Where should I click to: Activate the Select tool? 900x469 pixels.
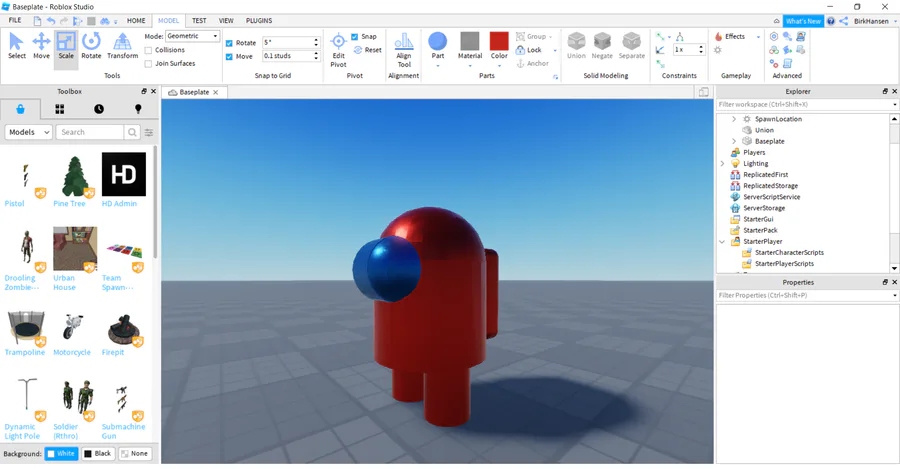tap(17, 46)
